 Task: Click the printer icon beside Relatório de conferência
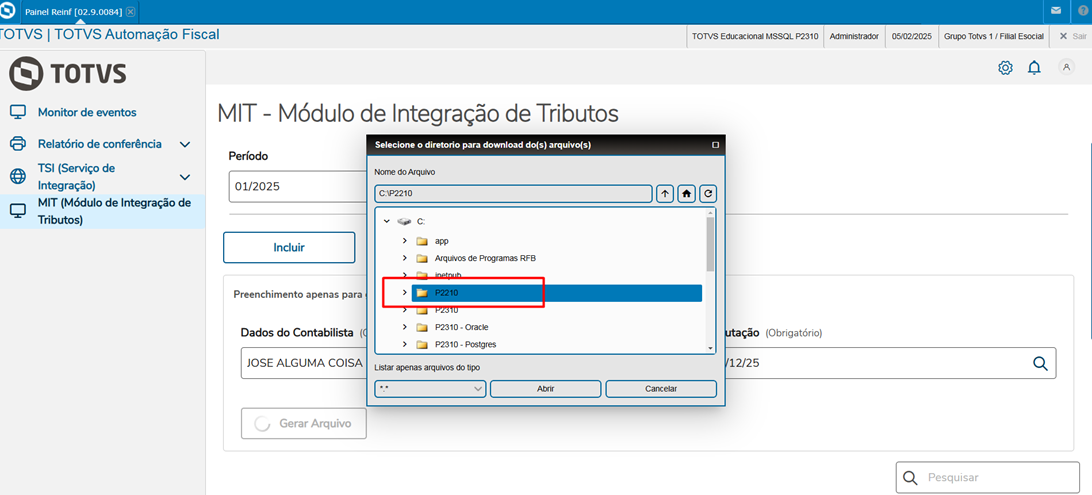click(18, 144)
